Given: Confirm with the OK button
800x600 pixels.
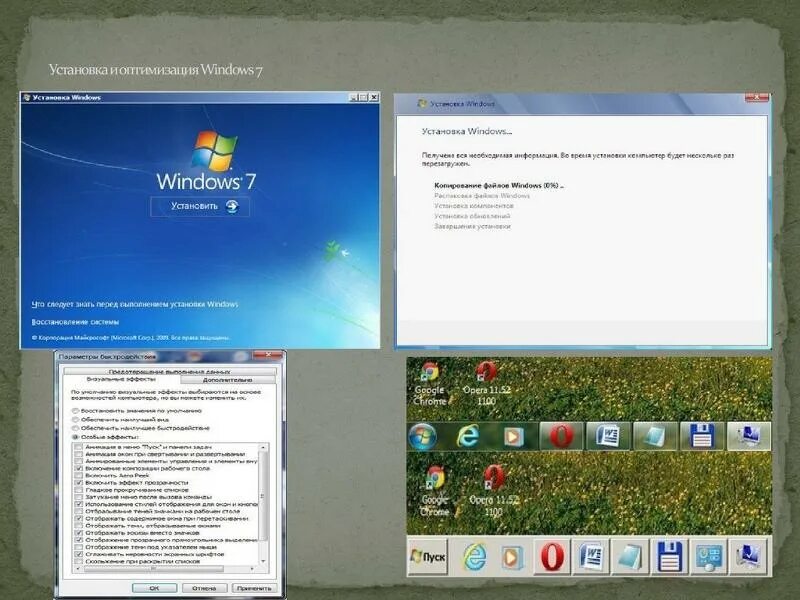Looking at the screenshot, I should (x=154, y=588).
